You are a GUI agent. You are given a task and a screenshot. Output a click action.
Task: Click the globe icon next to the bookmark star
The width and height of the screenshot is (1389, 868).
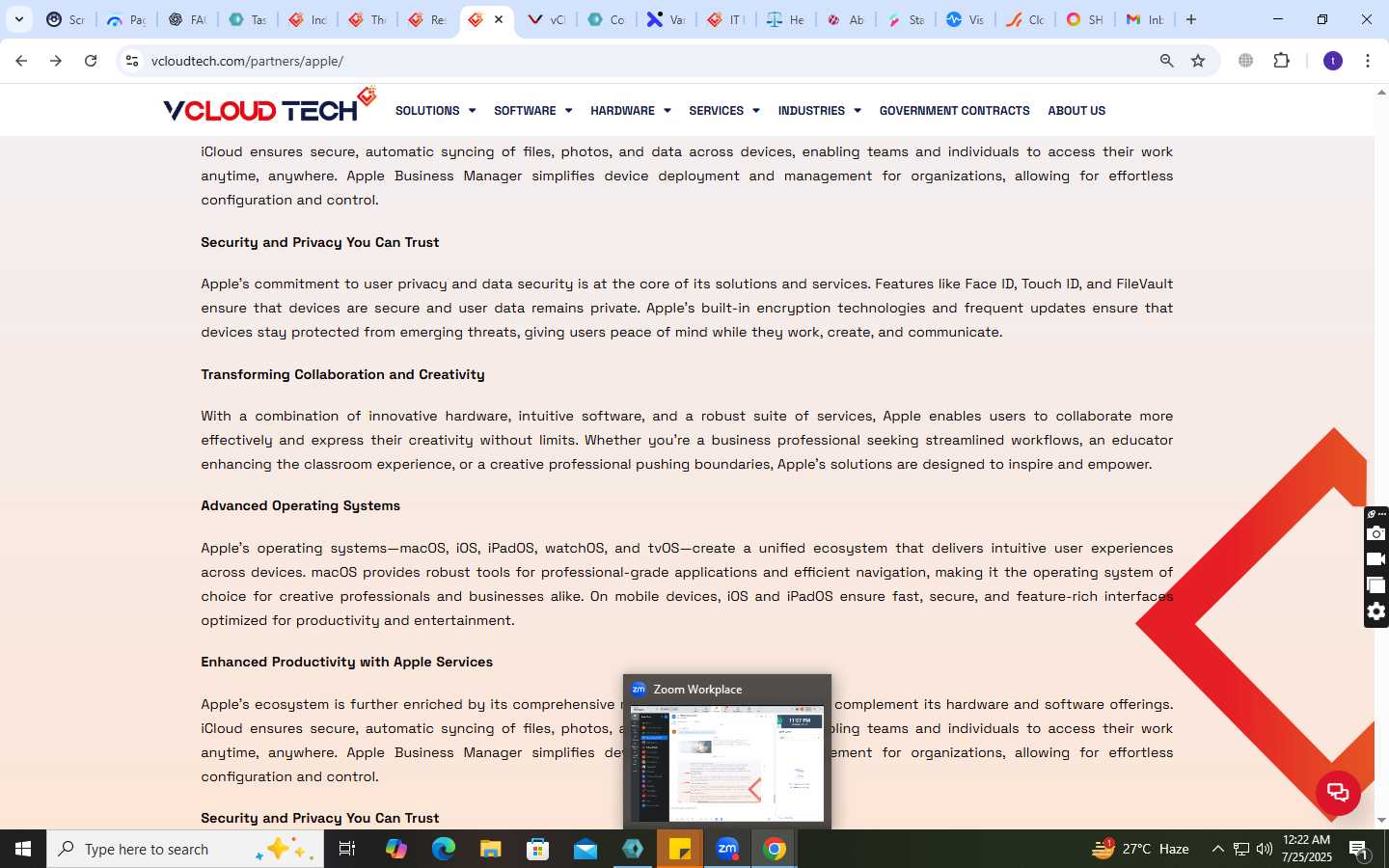click(x=1245, y=61)
